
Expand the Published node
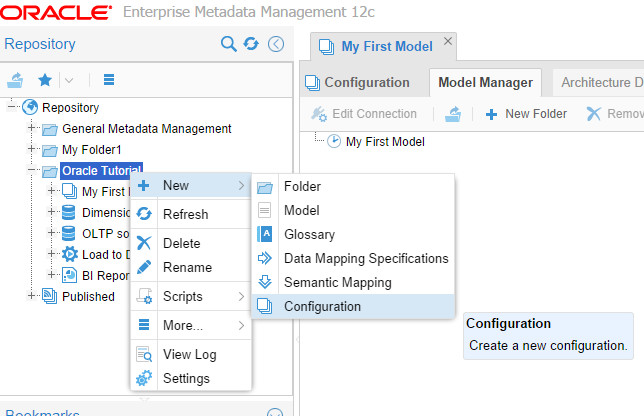point(31,295)
